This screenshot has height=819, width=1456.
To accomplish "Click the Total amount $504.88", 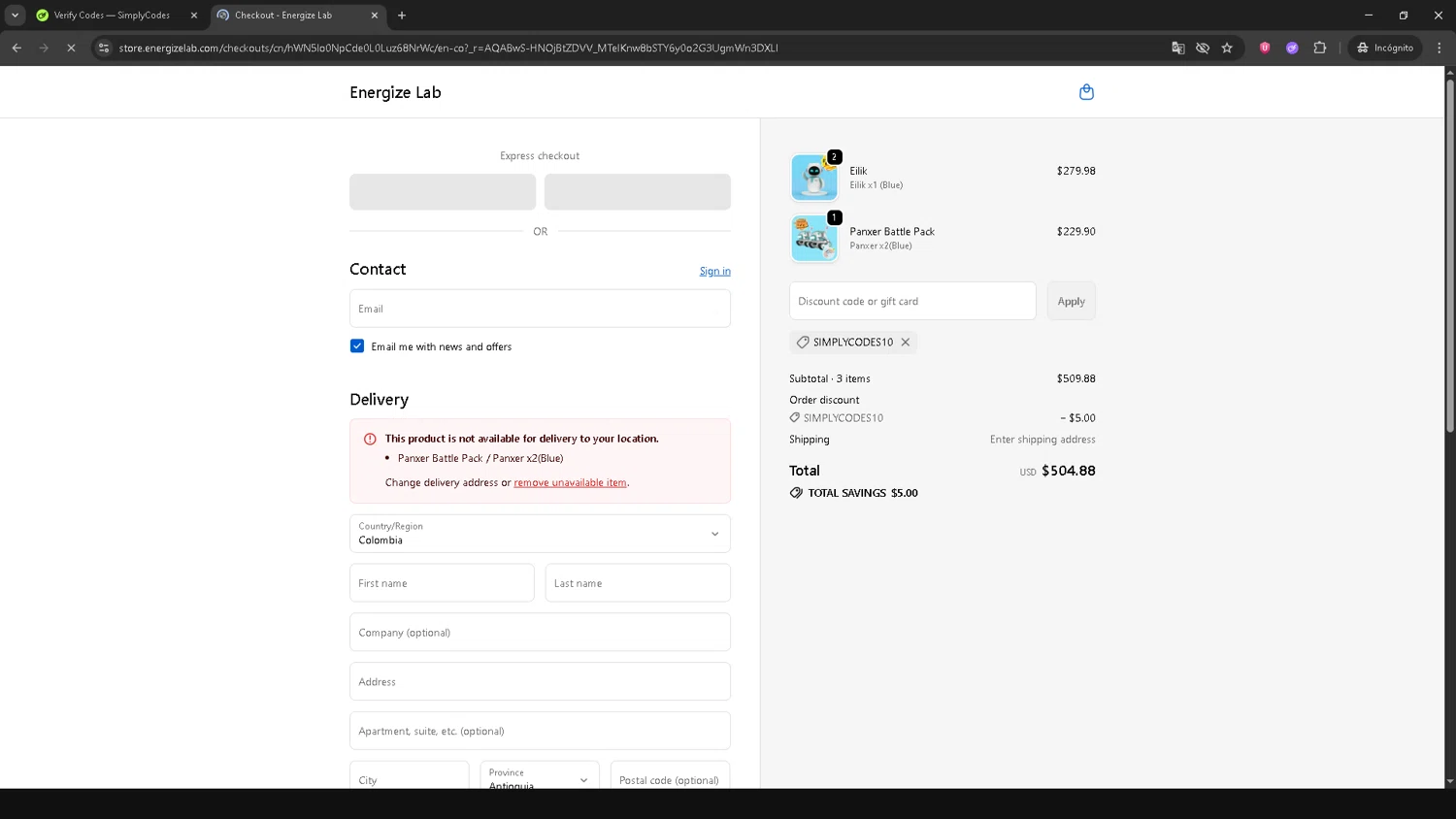I will [x=1069, y=471].
